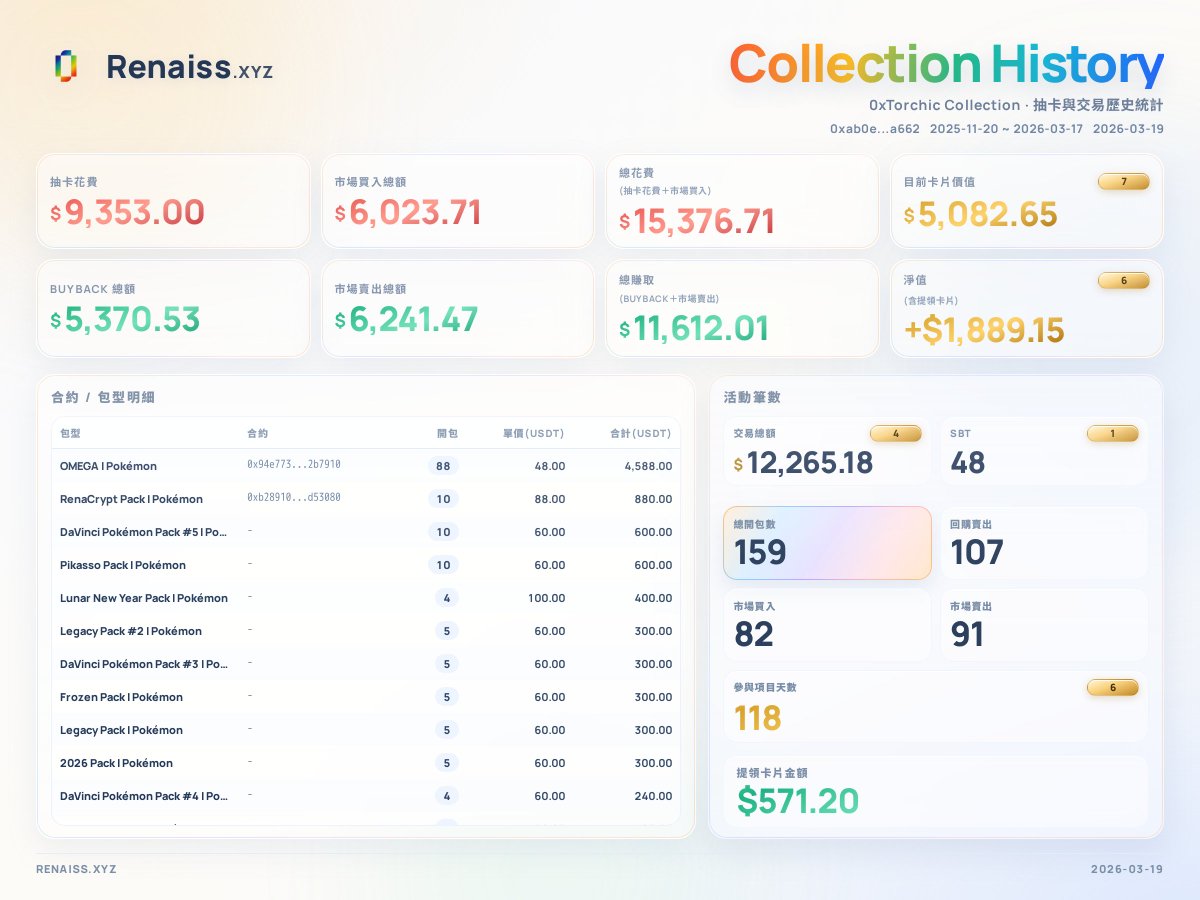This screenshot has height=900, width=1200.
Task: Select the Frozen Pack | Pokémon row
Action: [x=366, y=697]
